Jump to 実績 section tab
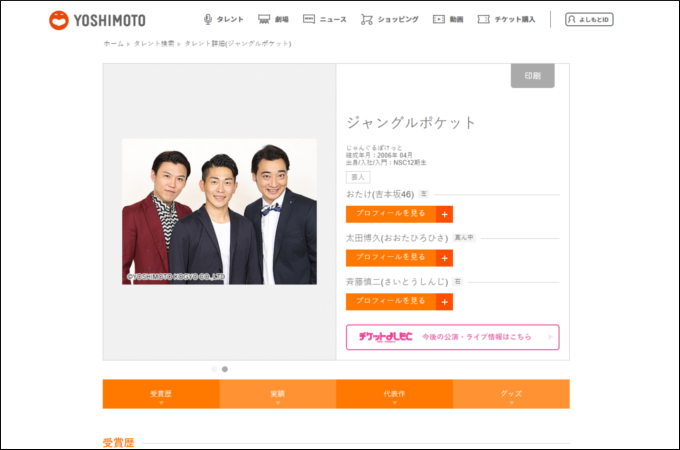 coord(278,394)
